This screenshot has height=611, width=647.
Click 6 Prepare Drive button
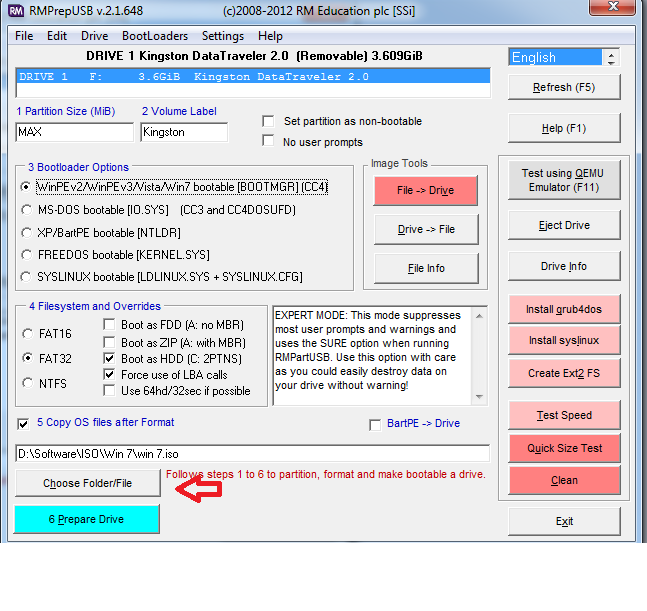coord(87,519)
